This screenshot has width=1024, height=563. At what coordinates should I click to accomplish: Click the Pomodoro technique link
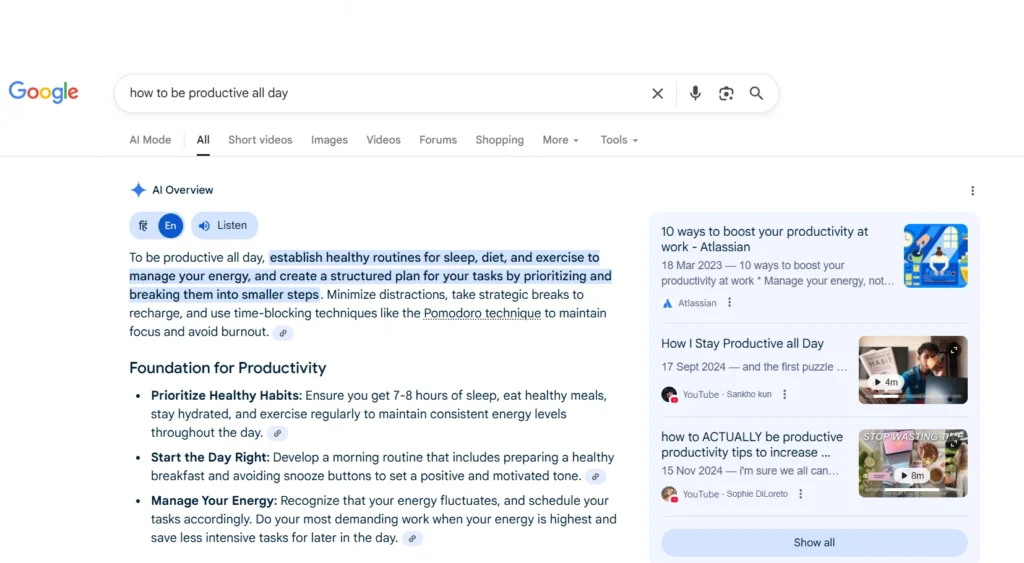coord(482,314)
